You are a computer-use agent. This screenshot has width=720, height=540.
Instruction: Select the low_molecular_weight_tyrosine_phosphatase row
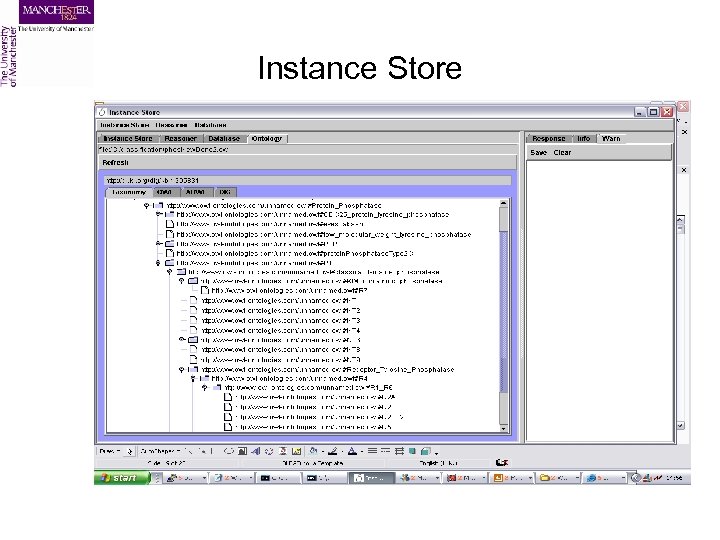tap(324, 234)
